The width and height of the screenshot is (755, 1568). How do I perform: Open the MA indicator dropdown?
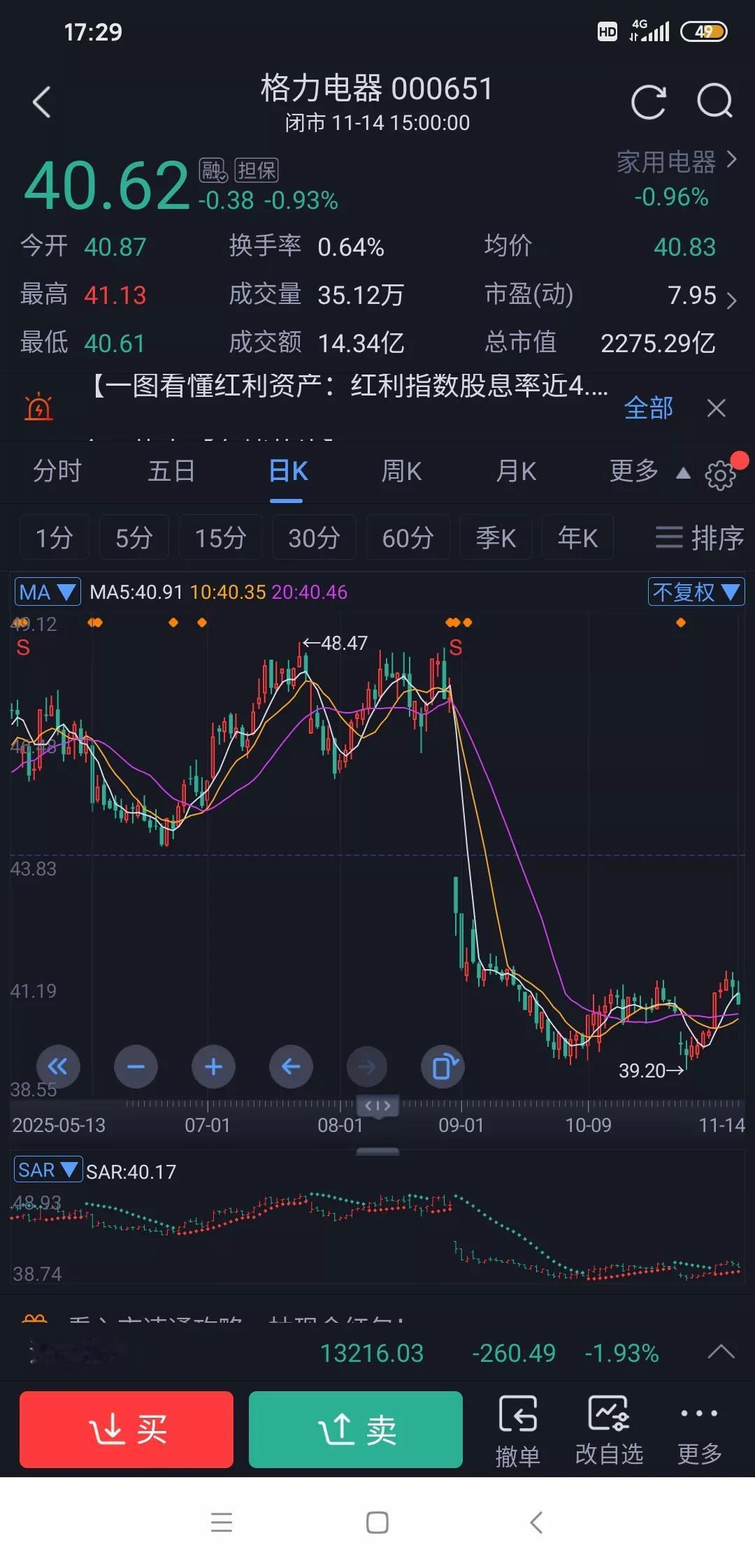(47, 592)
